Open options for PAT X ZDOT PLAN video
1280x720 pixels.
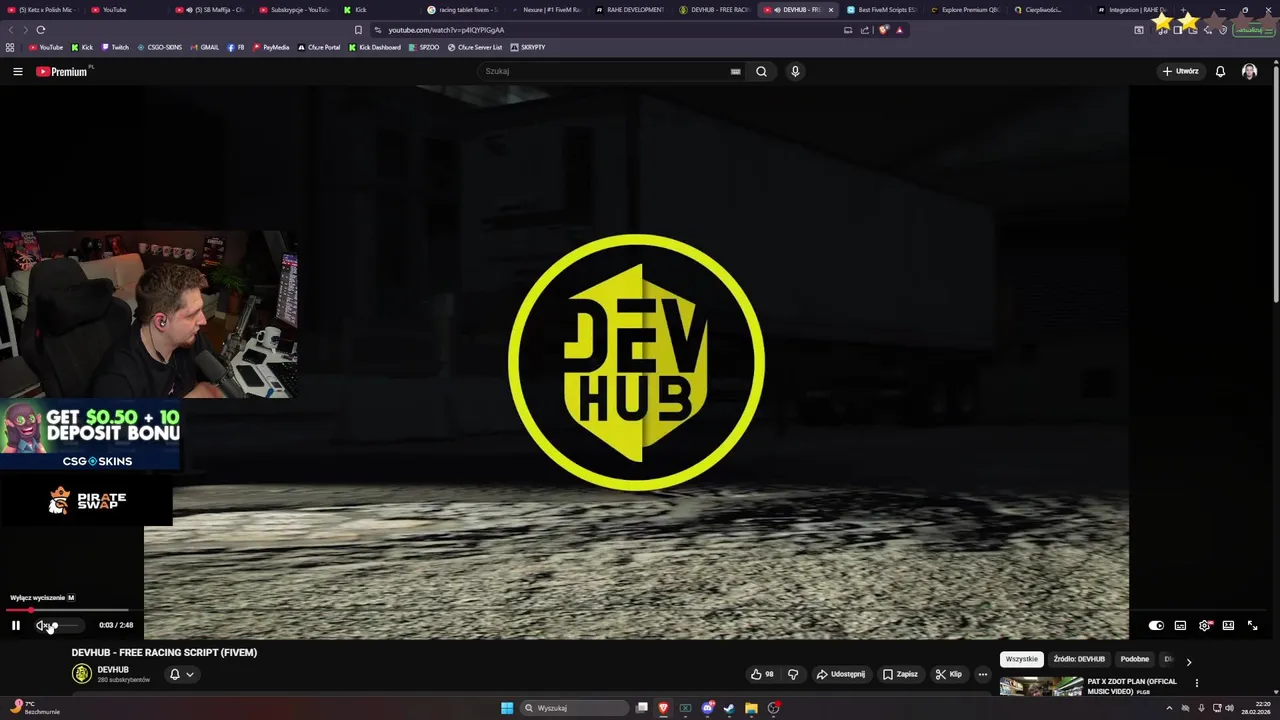[1196, 683]
